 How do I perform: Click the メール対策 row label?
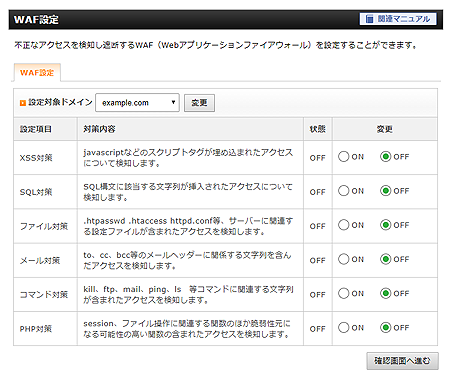[x=40, y=260]
